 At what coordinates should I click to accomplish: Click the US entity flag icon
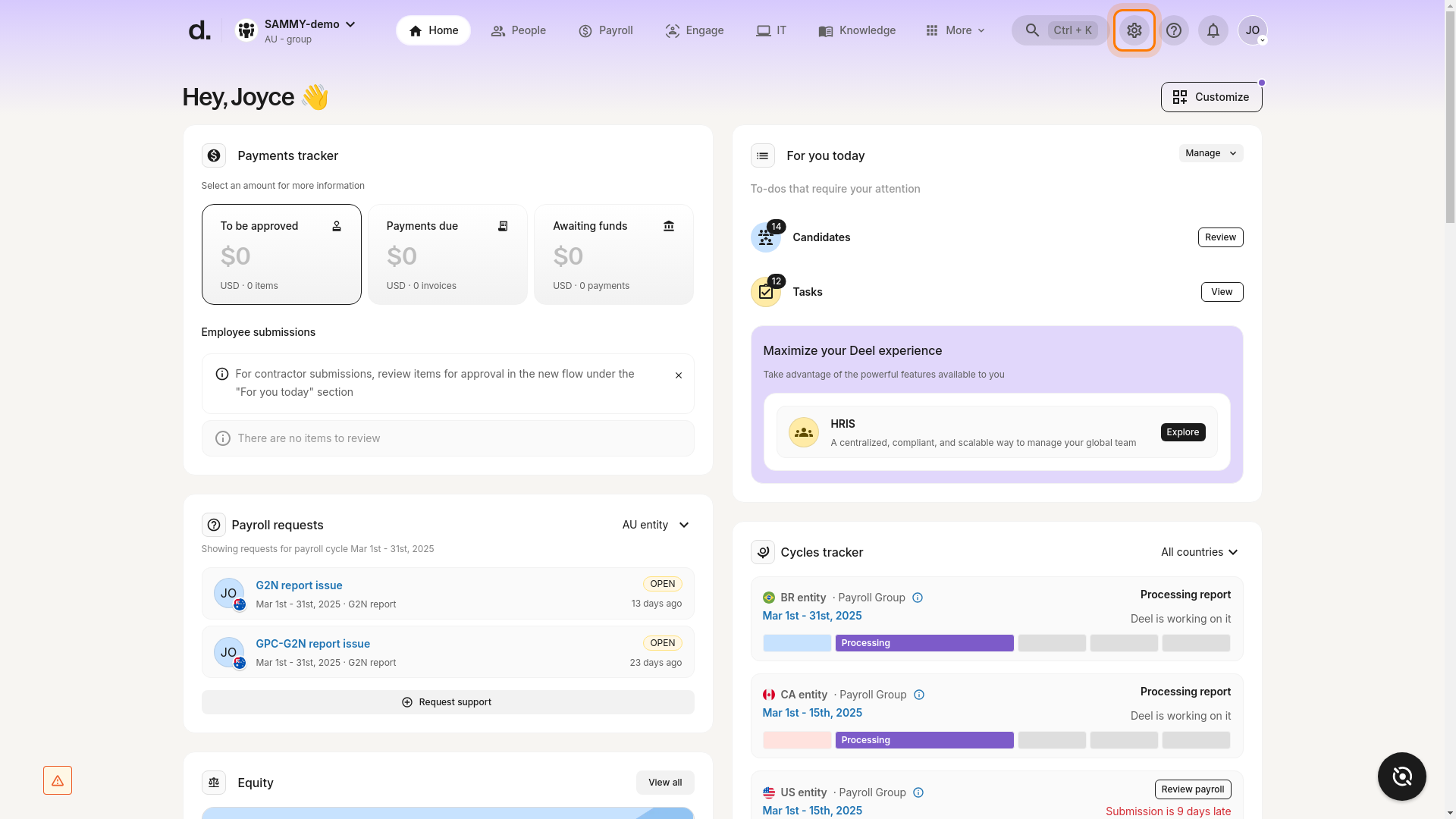click(x=768, y=792)
